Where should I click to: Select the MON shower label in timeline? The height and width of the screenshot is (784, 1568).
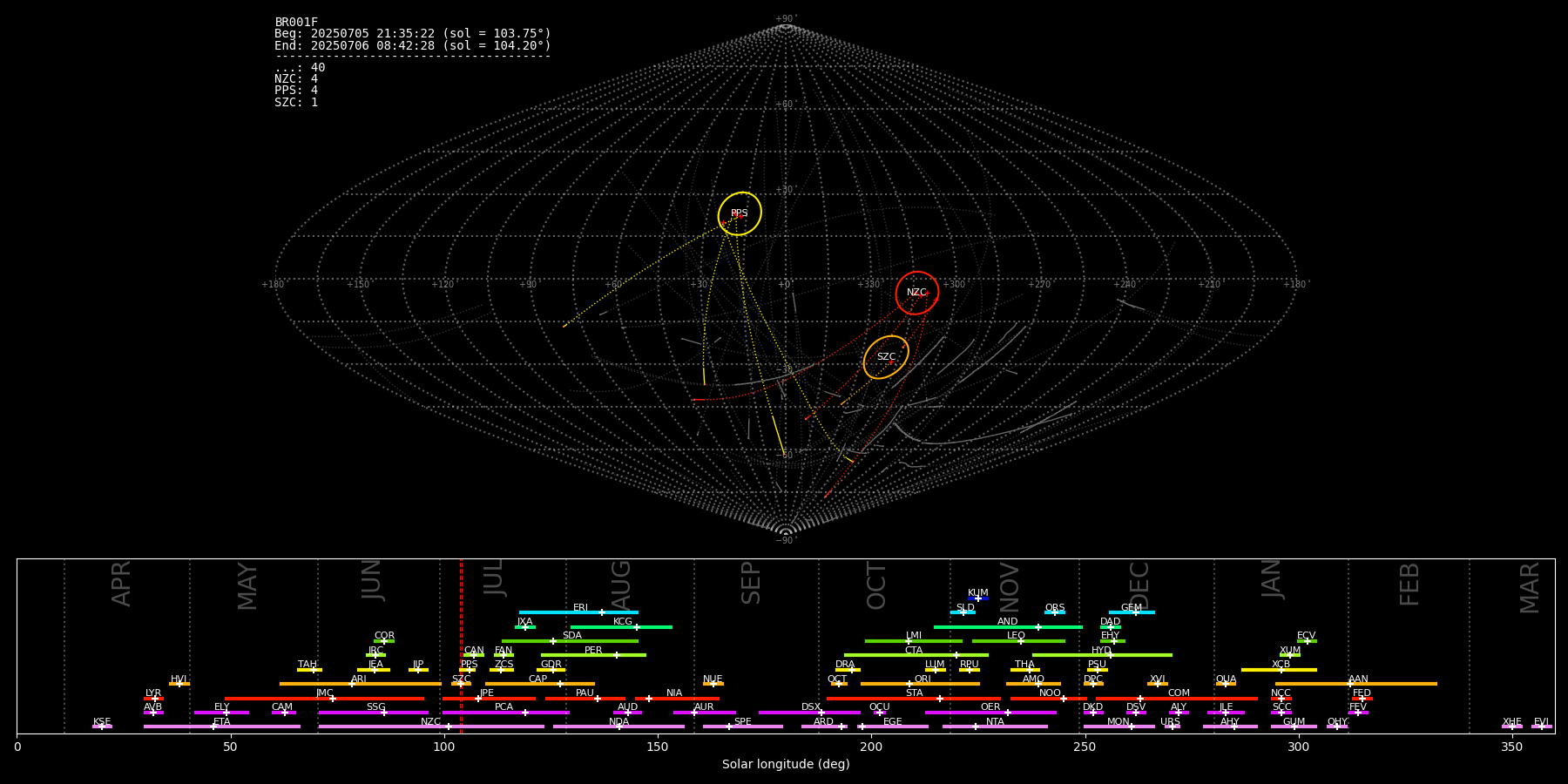[1119, 722]
